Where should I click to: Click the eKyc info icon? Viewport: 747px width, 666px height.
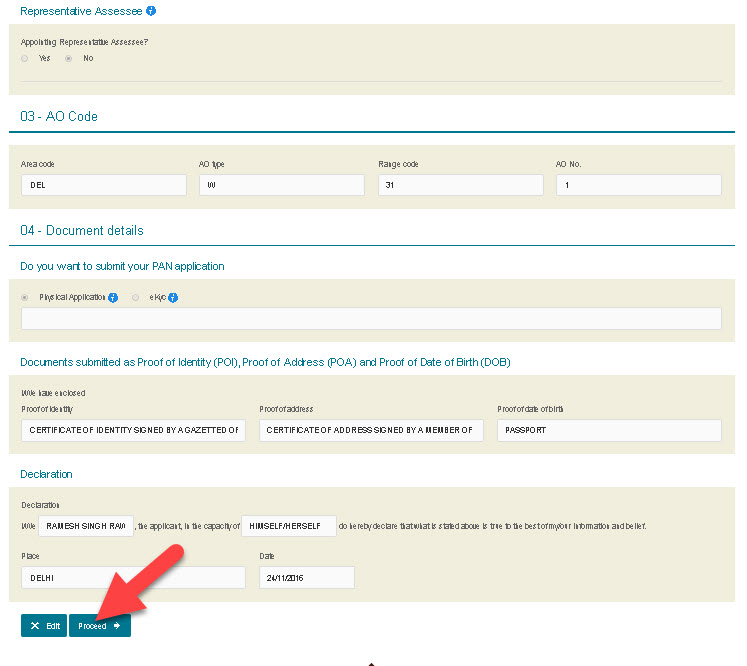(173, 298)
